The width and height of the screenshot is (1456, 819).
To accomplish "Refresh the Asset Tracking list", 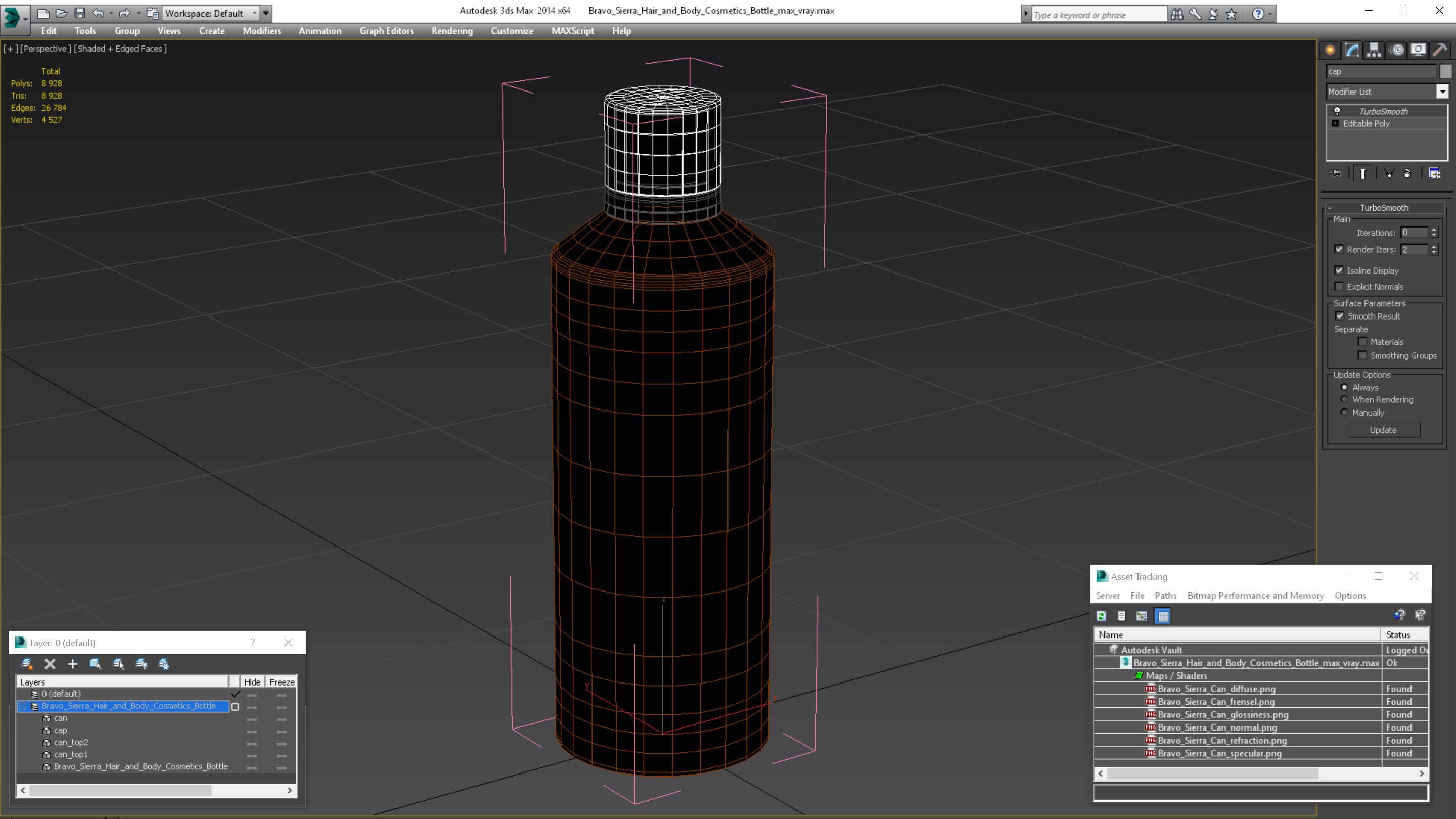I will [1102, 616].
